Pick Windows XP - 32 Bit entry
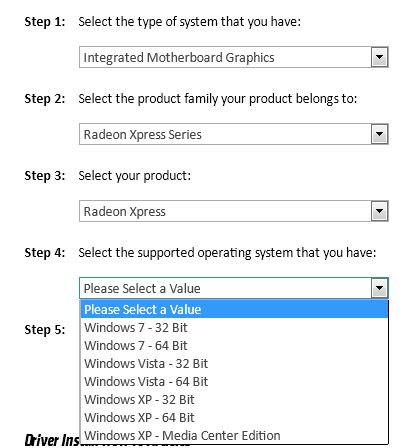 point(234,400)
